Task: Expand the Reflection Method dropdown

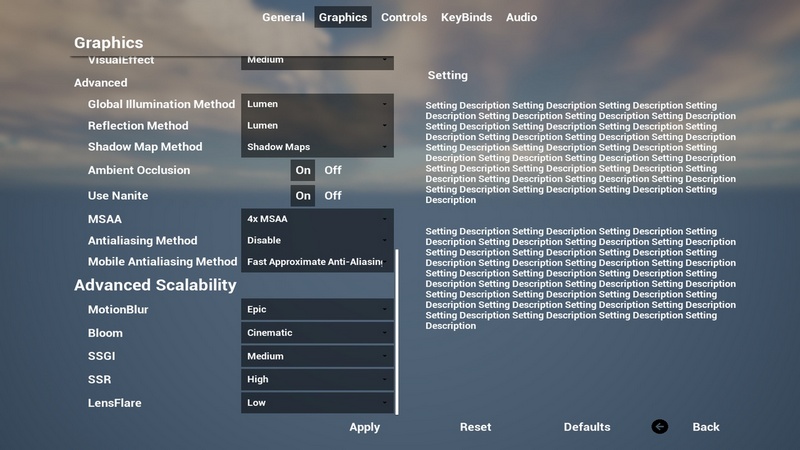Action: (x=318, y=126)
